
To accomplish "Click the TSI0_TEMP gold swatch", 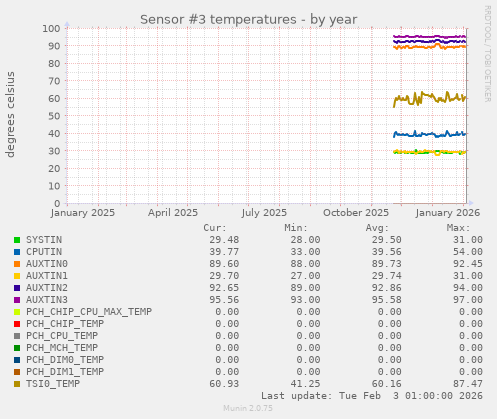I will pyautogui.click(x=17, y=384).
